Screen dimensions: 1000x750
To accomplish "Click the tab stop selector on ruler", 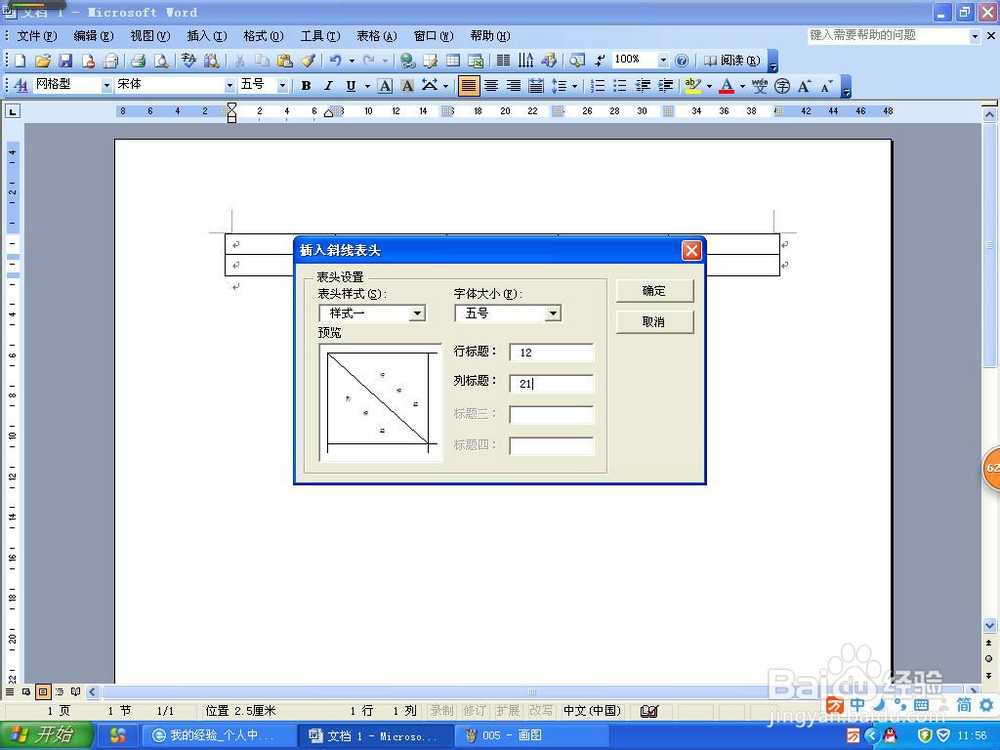I will click(x=12, y=111).
